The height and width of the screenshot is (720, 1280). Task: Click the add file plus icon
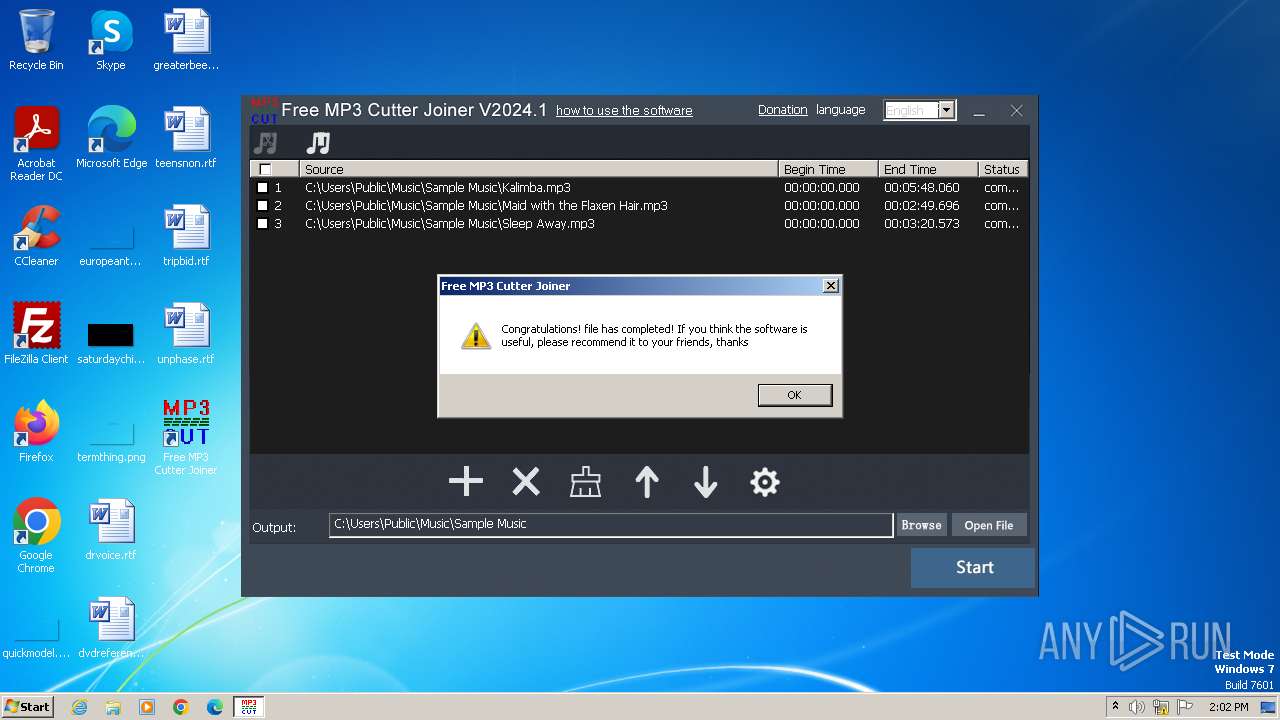click(x=466, y=482)
